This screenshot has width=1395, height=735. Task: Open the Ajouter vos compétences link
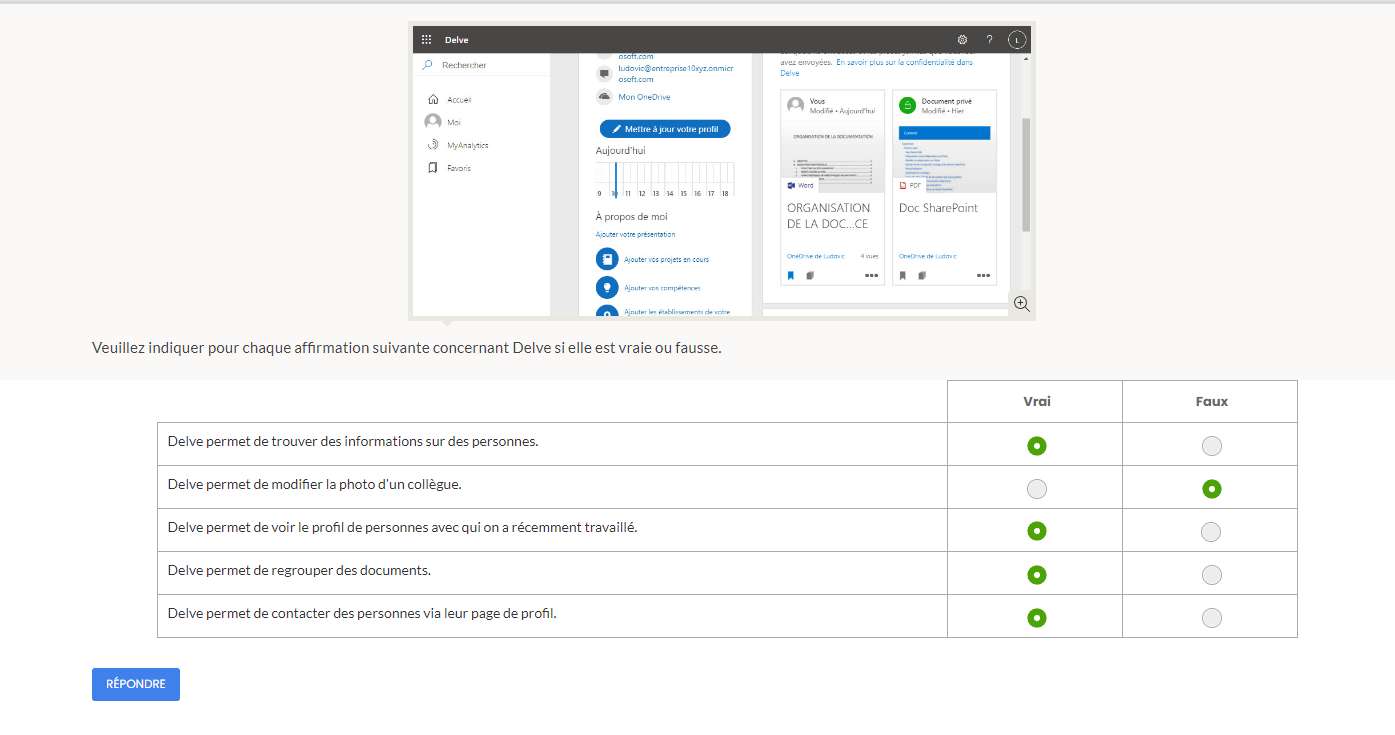click(662, 288)
